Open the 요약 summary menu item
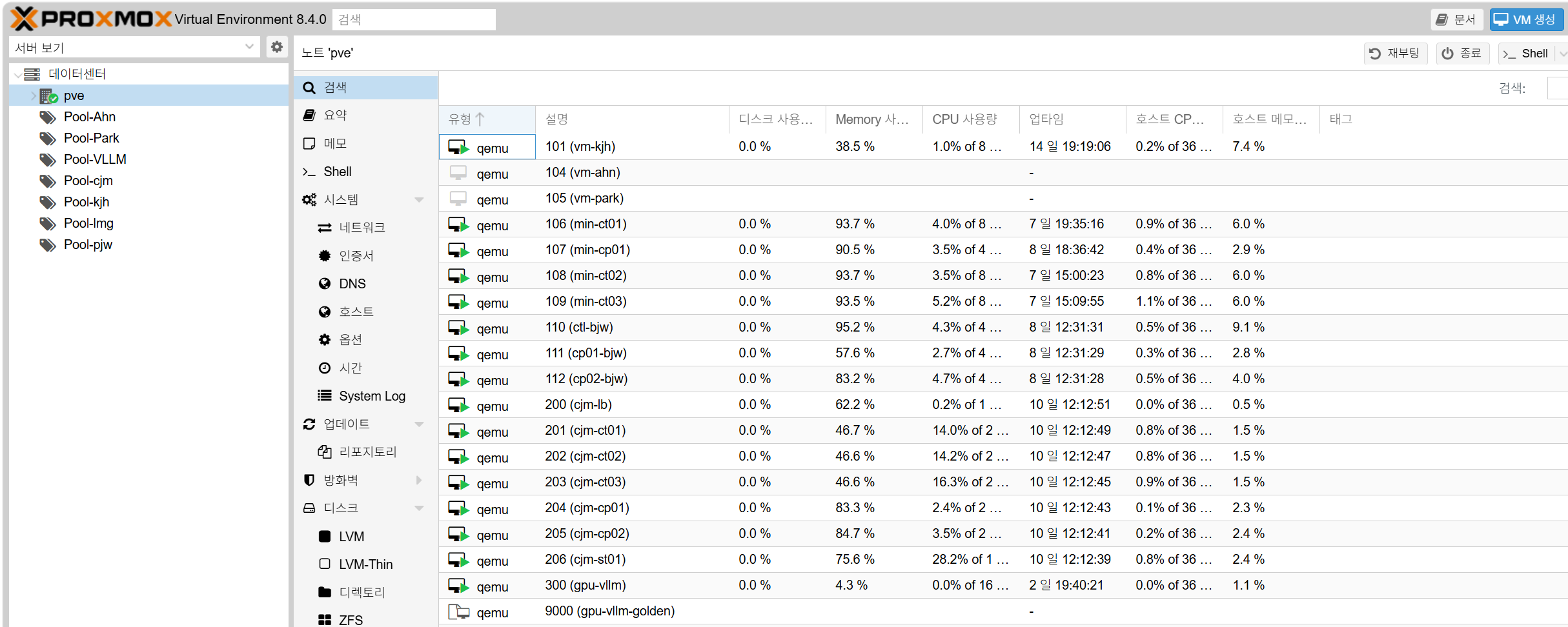 [x=366, y=115]
